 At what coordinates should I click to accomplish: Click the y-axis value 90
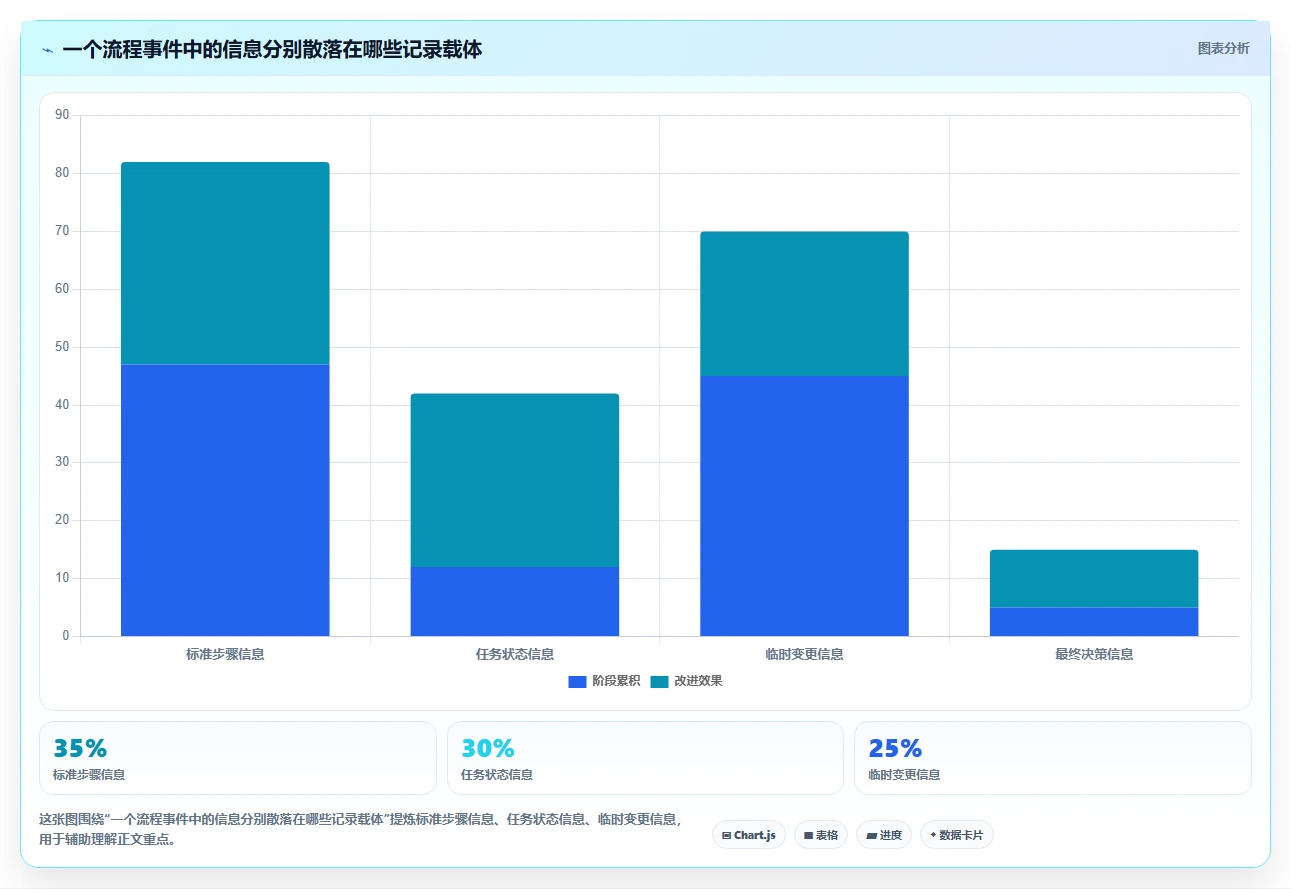click(62, 115)
